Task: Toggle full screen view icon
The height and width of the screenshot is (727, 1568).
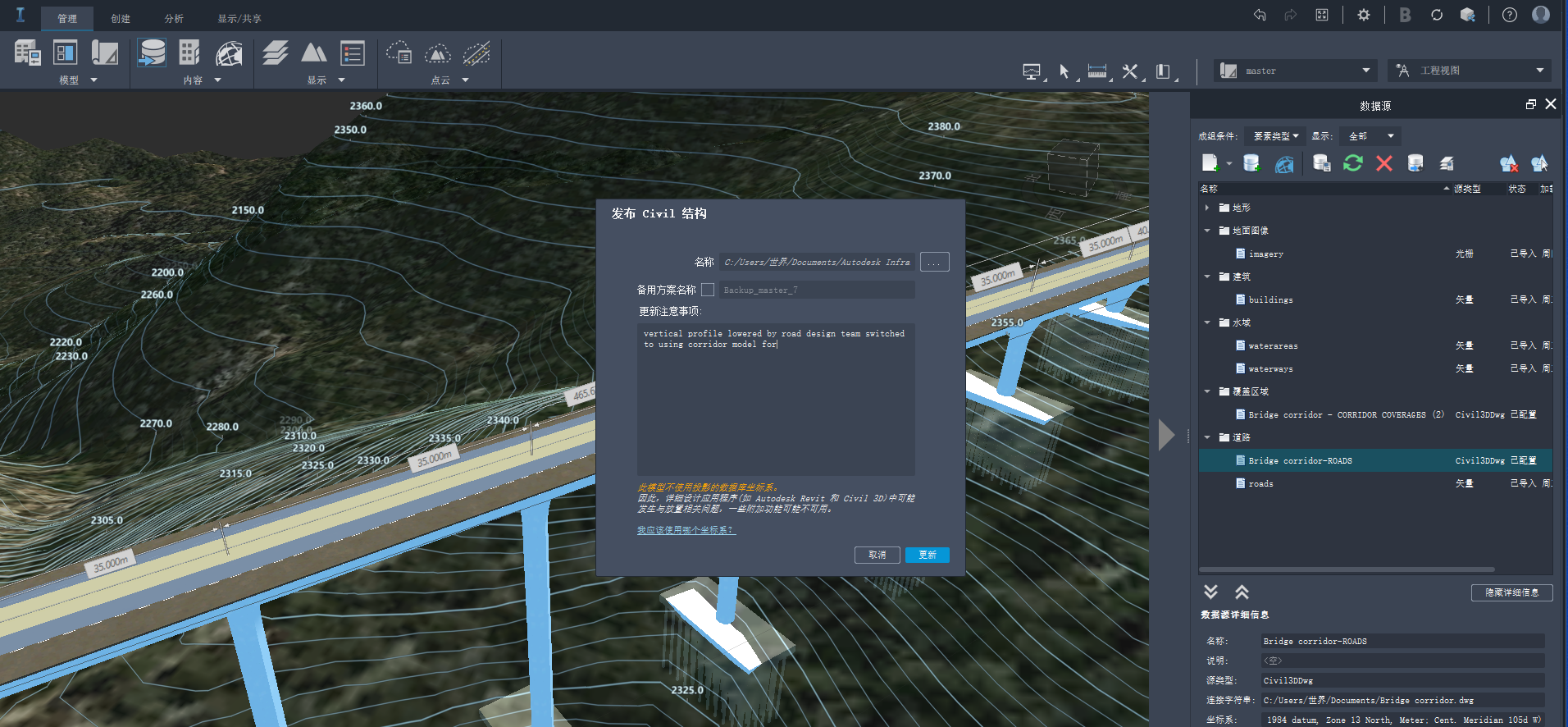Action: pos(1322,15)
